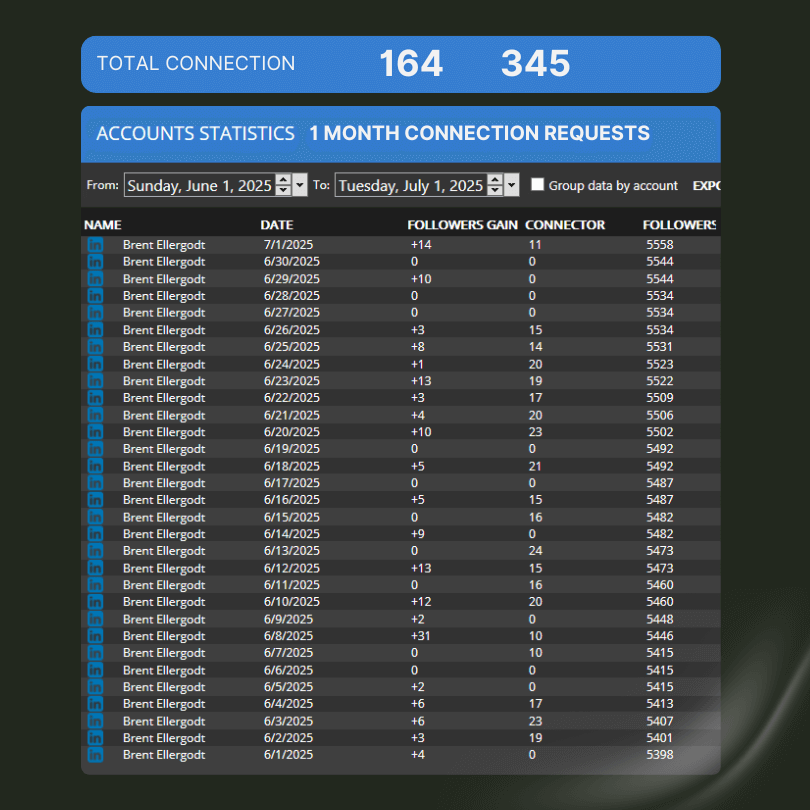The width and height of the screenshot is (810, 810).
Task: Open the To date calendar dropdown
Action: (512, 185)
